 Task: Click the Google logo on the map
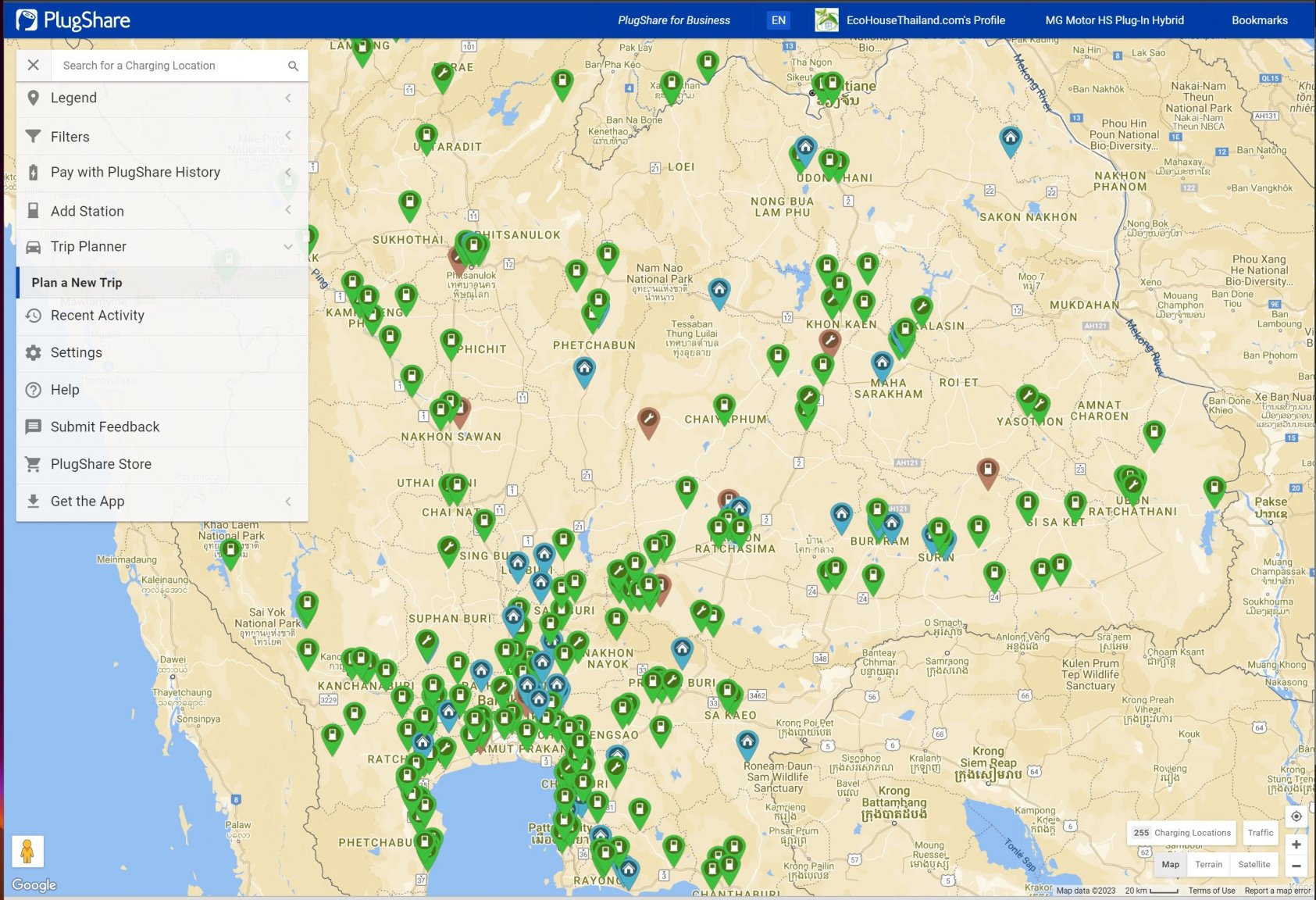pos(34,885)
